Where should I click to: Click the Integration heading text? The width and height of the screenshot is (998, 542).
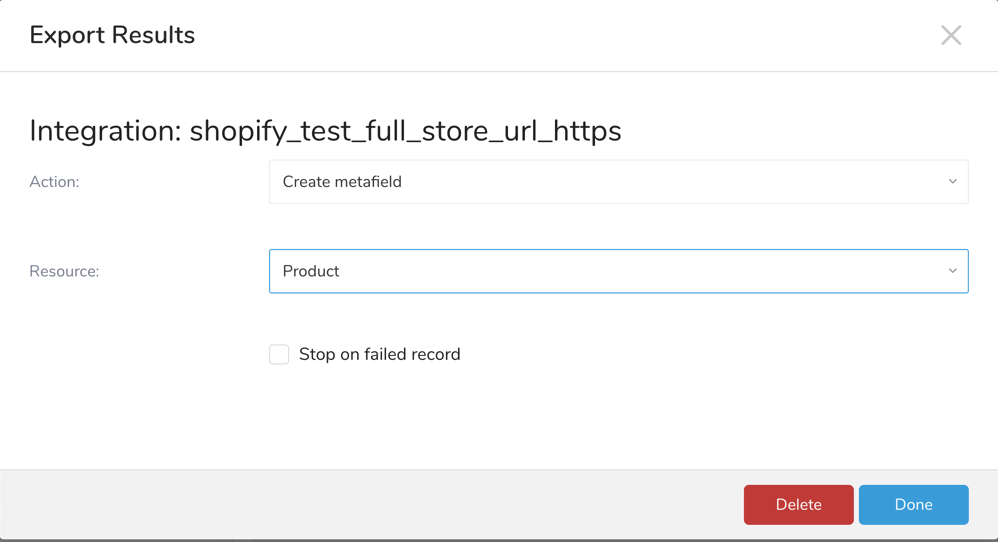click(325, 131)
